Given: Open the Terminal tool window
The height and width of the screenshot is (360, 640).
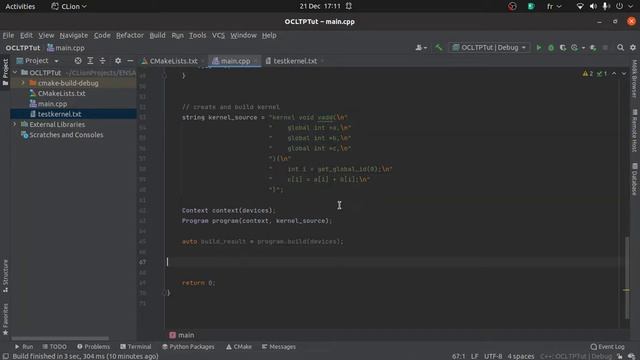Looking at the screenshot, I should 136,347.
